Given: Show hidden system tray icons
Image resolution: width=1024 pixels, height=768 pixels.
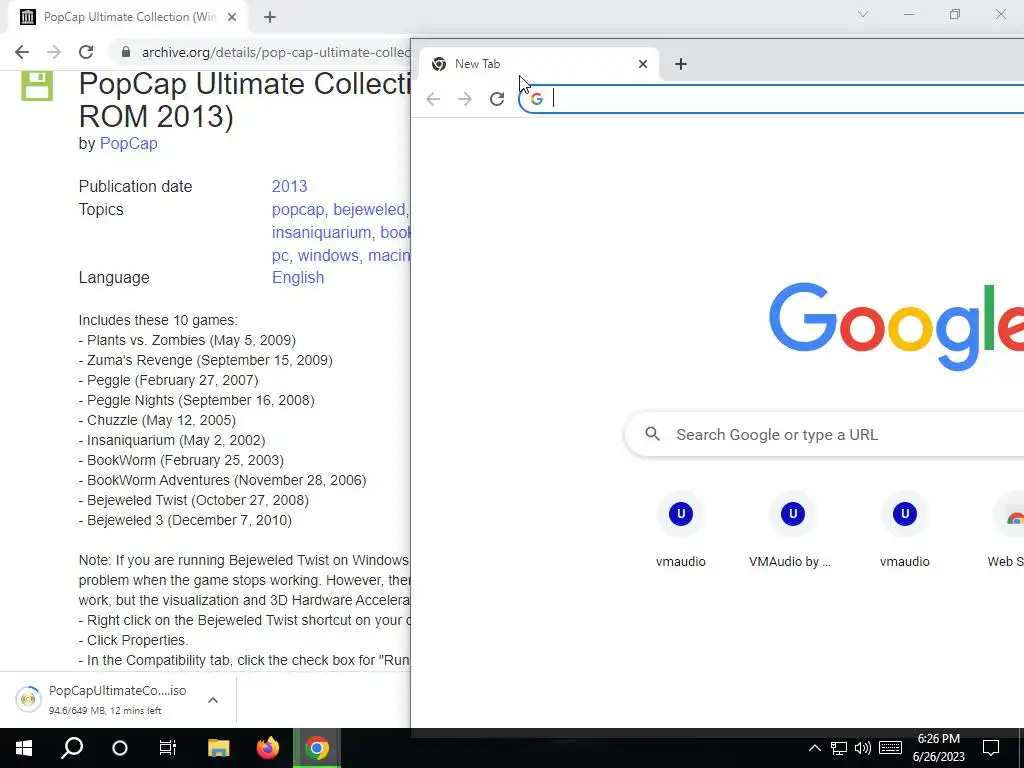Looking at the screenshot, I should pyautogui.click(x=814, y=748).
